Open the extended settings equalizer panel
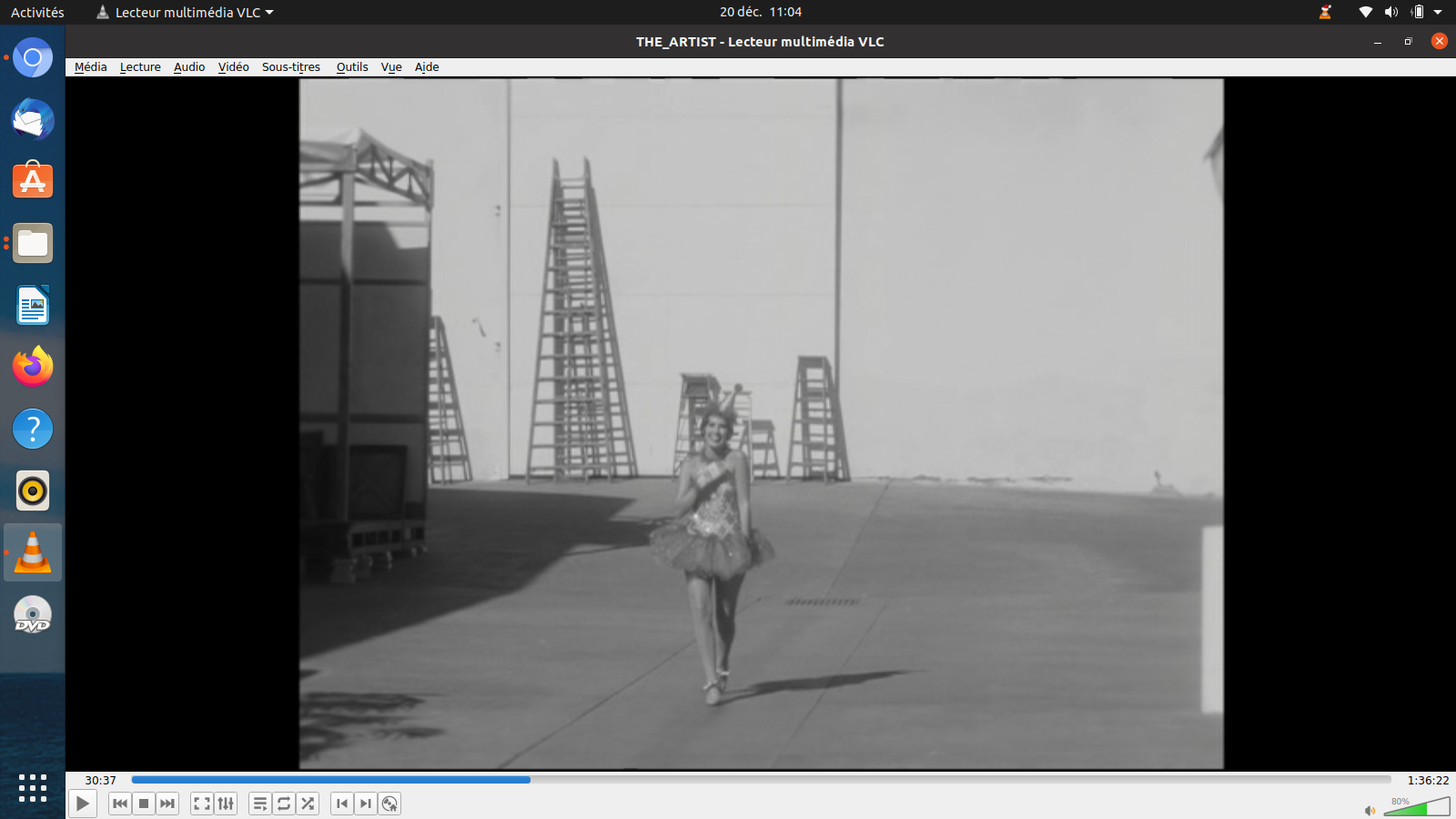The image size is (1456, 819). click(226, 804)
